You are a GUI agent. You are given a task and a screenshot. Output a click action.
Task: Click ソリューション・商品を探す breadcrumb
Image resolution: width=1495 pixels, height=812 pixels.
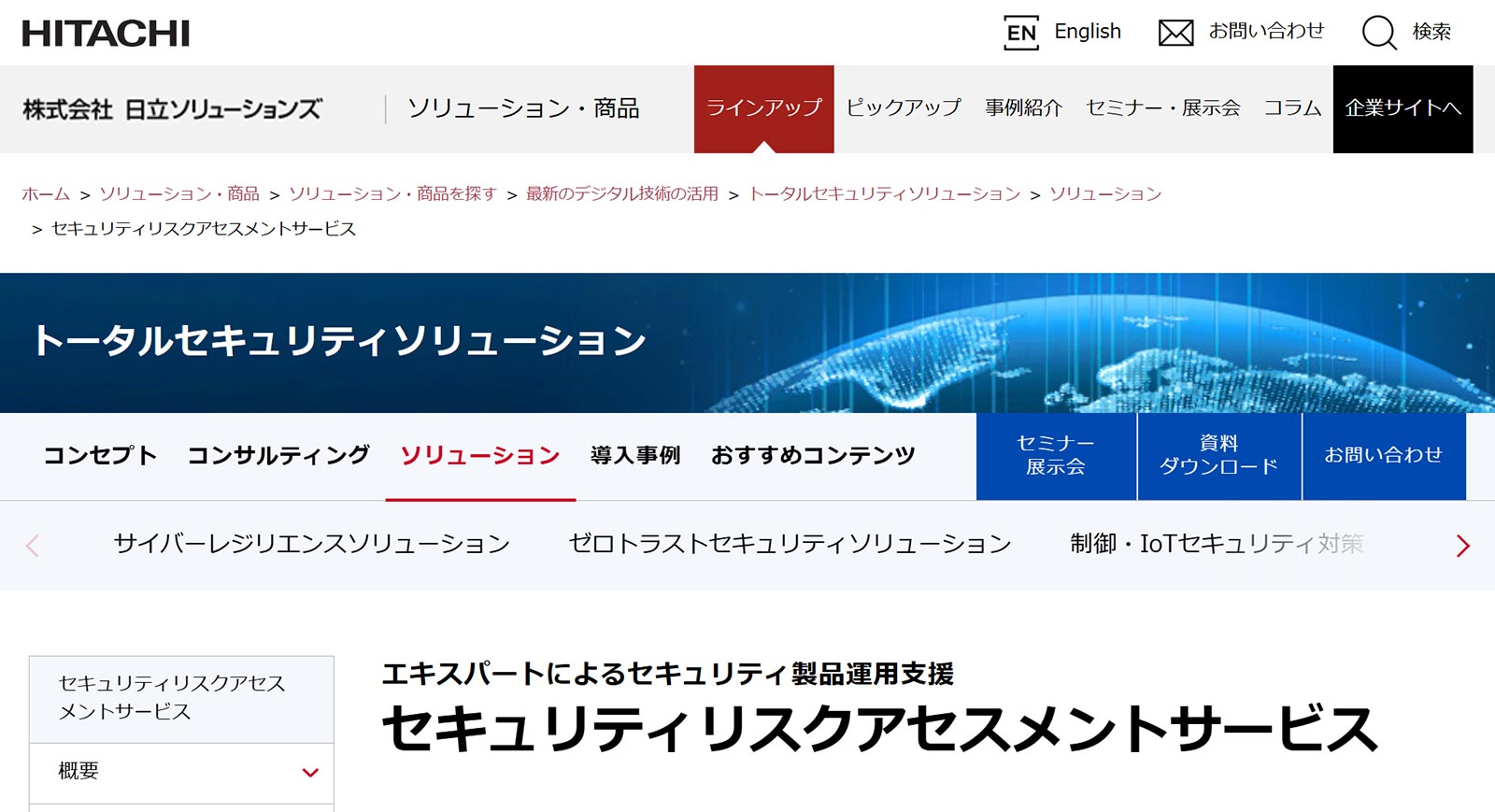[x=392, y=193]
